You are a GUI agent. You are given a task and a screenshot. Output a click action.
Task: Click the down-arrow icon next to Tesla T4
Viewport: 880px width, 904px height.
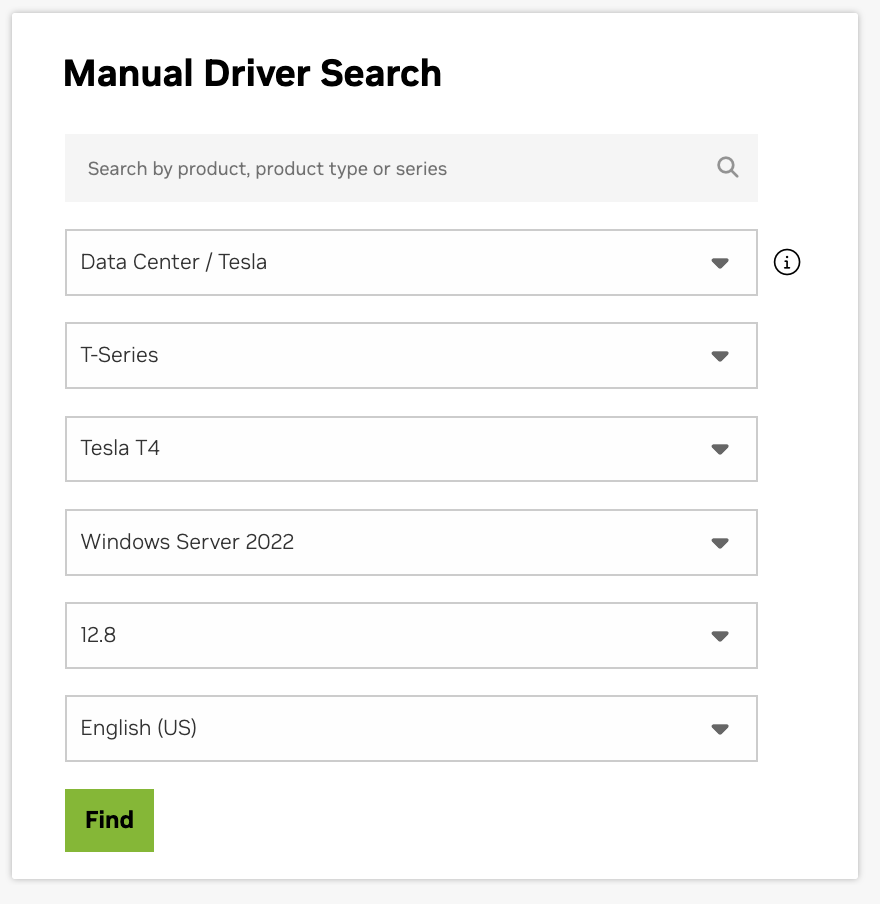point(719,449)
